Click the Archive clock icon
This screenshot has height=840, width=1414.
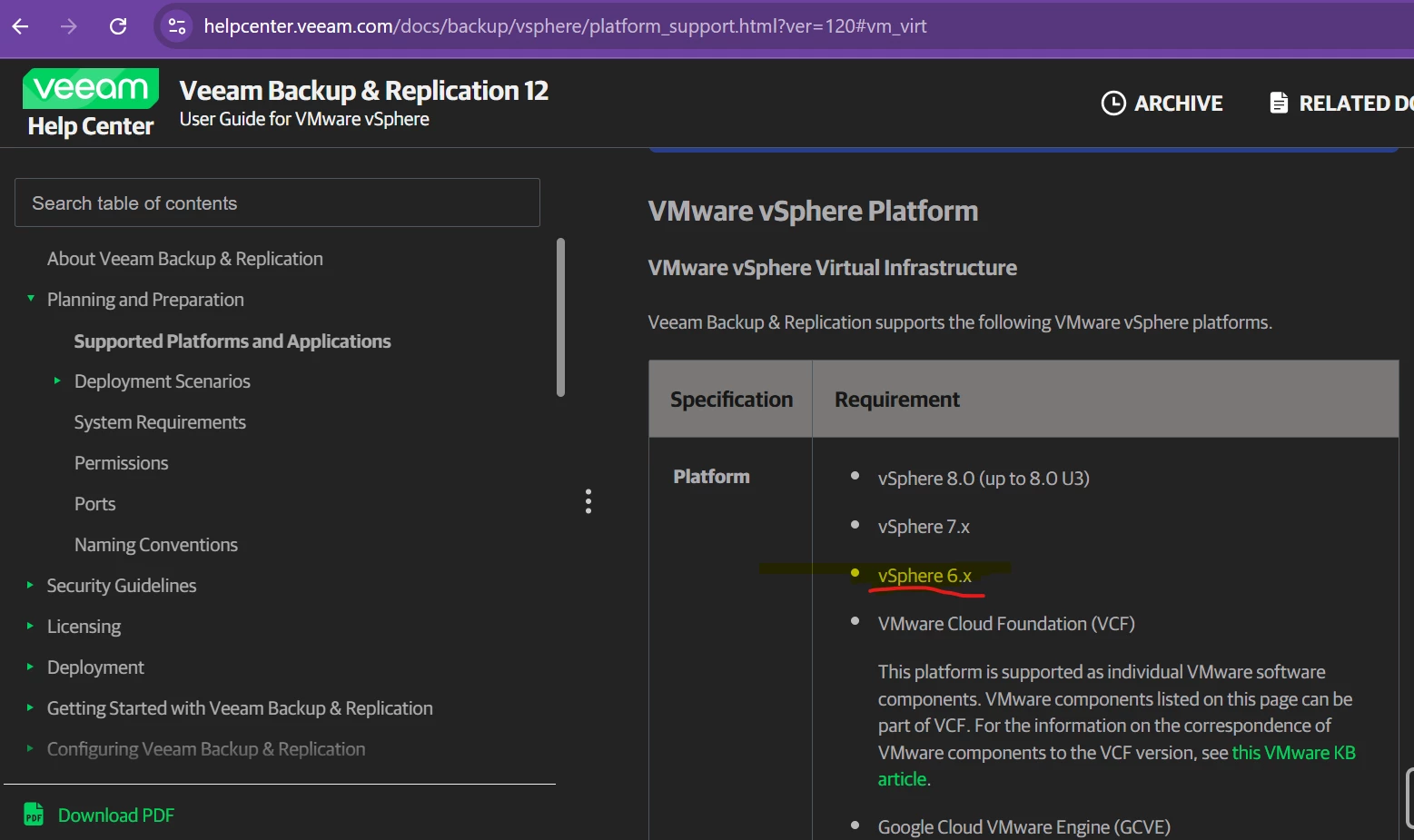(1113, 104)
